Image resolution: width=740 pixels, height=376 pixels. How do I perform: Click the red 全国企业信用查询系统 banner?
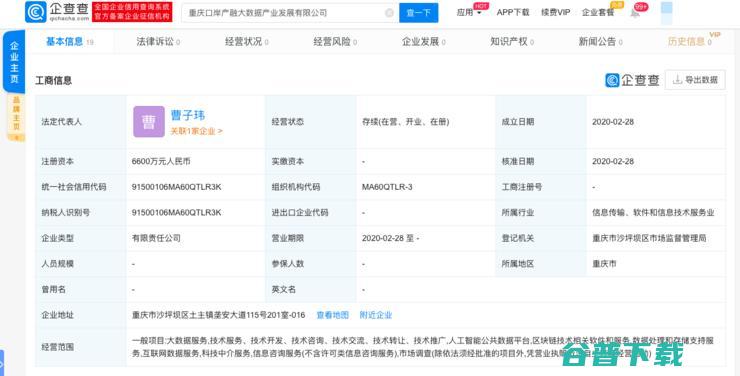pos(132,12)
